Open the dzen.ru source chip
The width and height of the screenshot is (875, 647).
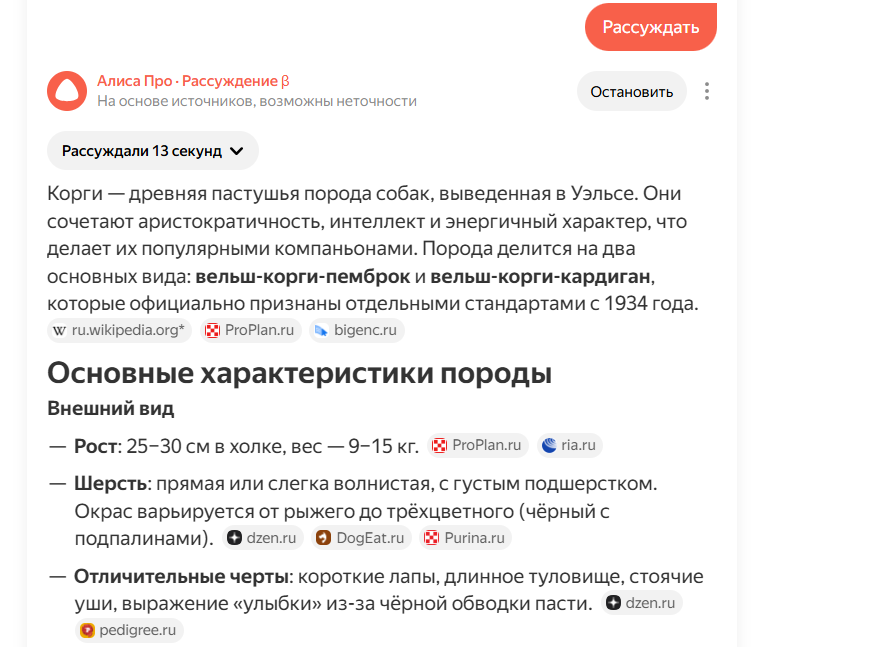pyautogui.click(x=262, y=537)
